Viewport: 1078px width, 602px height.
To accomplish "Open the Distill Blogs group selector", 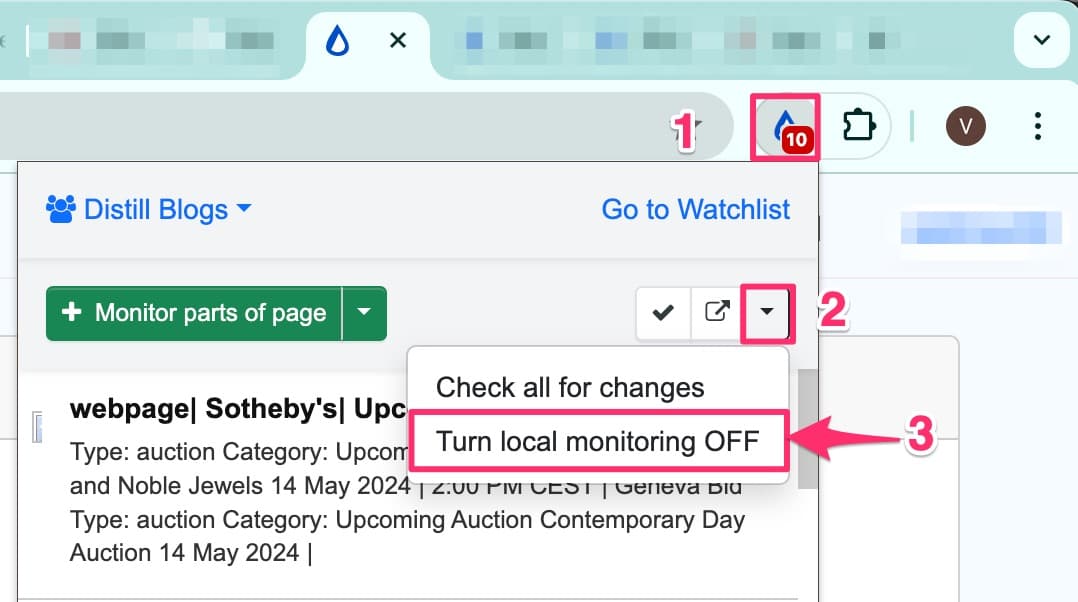I will click(x=149, y=209).
